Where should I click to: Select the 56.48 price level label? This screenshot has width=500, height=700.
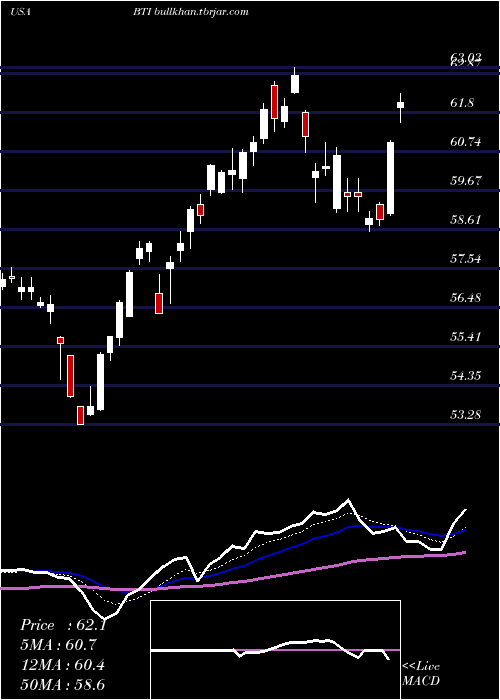point(466,297)
